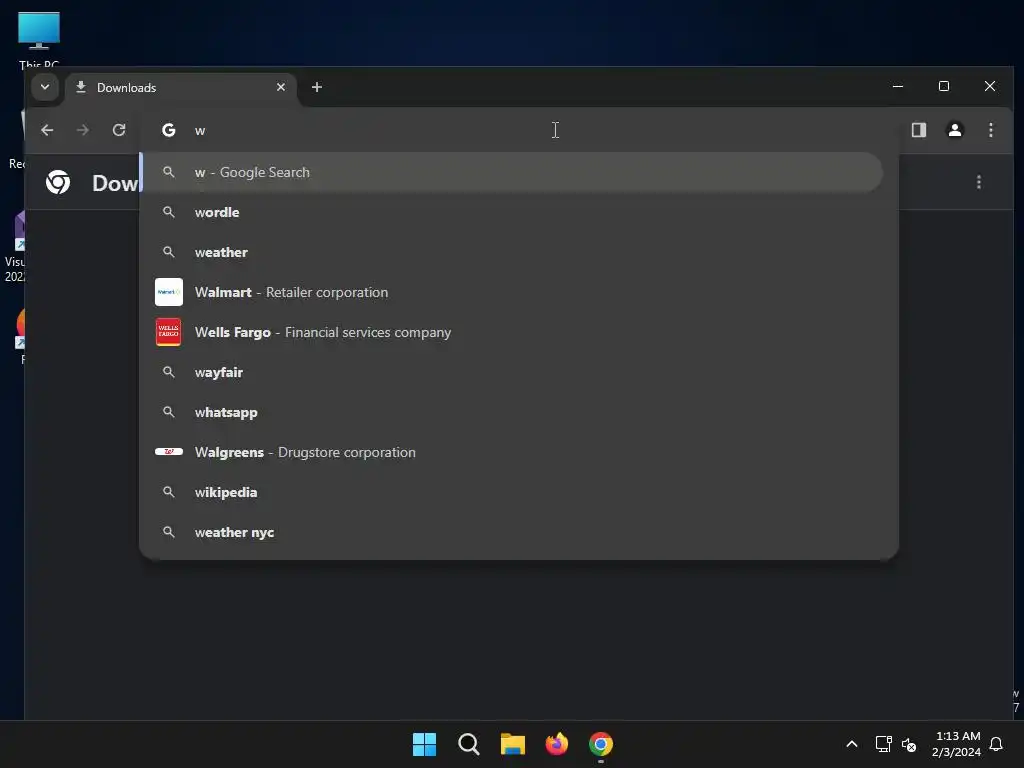Viewport: 1024px width, 768px height.
Task: Click the address bar text field
Action: pyautogui.click(x=519, y=130)
